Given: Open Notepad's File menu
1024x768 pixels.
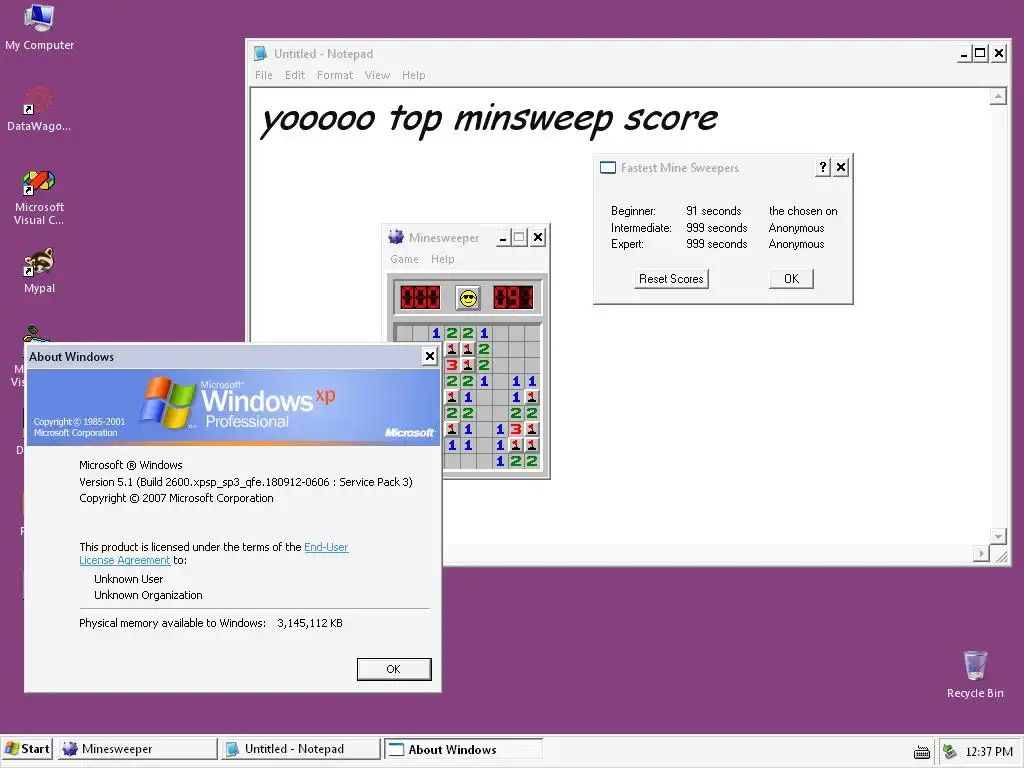Looking at the screenshot, I should 264,75.
